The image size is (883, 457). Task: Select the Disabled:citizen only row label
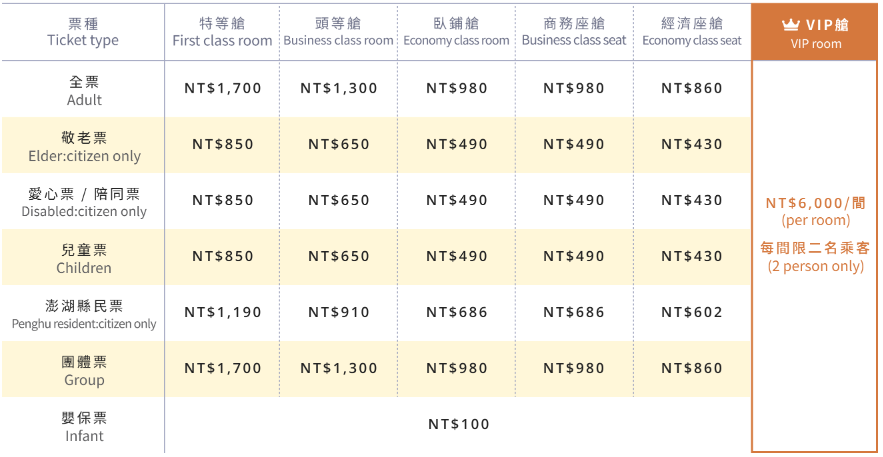[x=84, y=203]
